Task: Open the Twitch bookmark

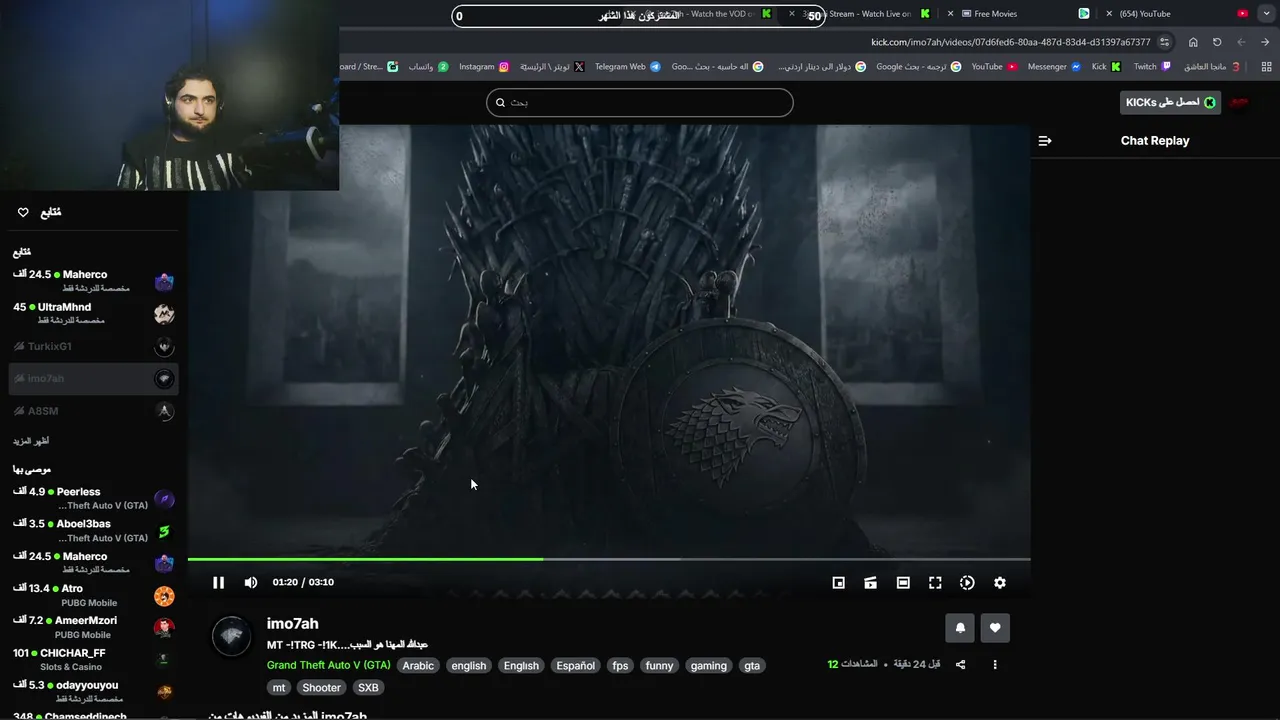Action: coord(1152,67)
